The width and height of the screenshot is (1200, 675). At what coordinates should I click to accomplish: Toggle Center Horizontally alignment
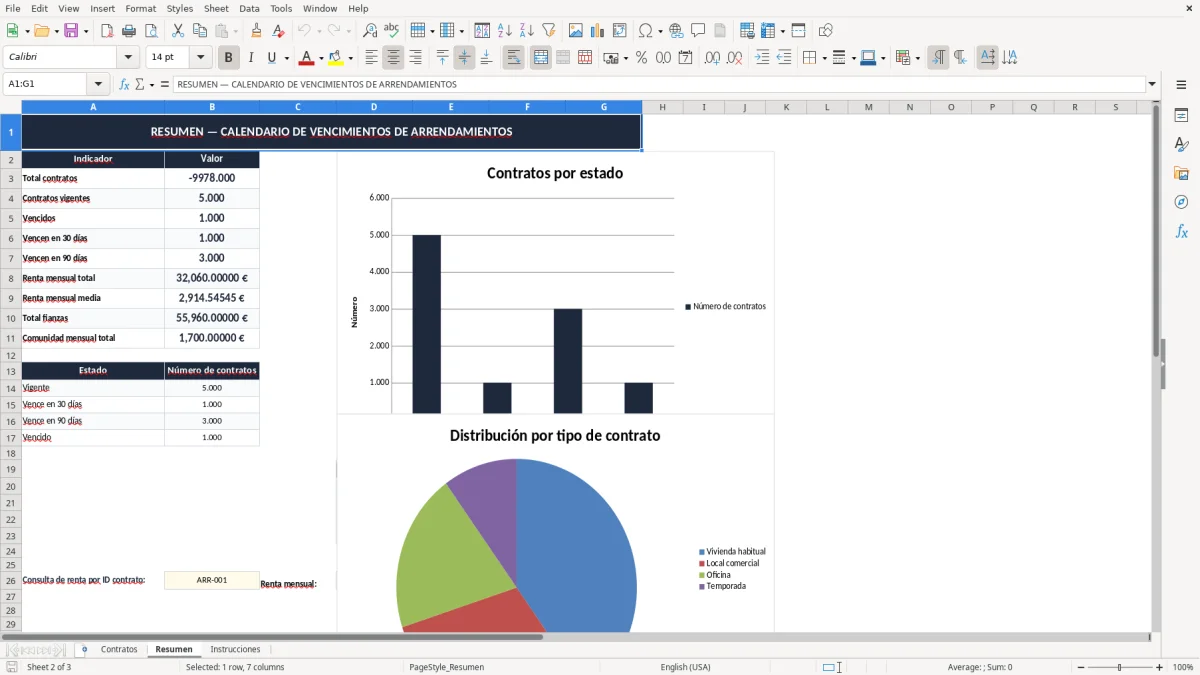pyautogui.click(x=393, y=58)
